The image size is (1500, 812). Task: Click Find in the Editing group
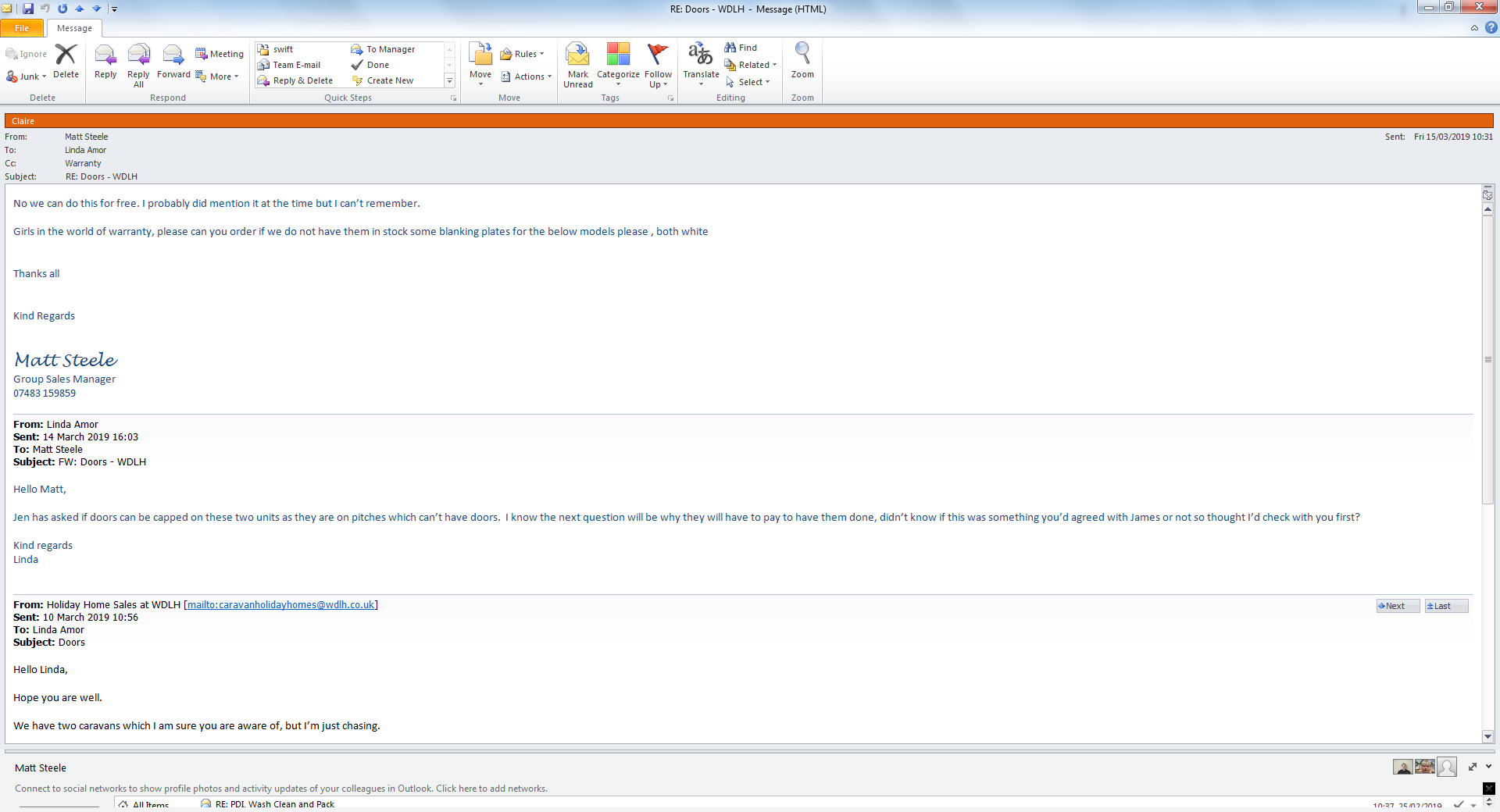point(741,48)
